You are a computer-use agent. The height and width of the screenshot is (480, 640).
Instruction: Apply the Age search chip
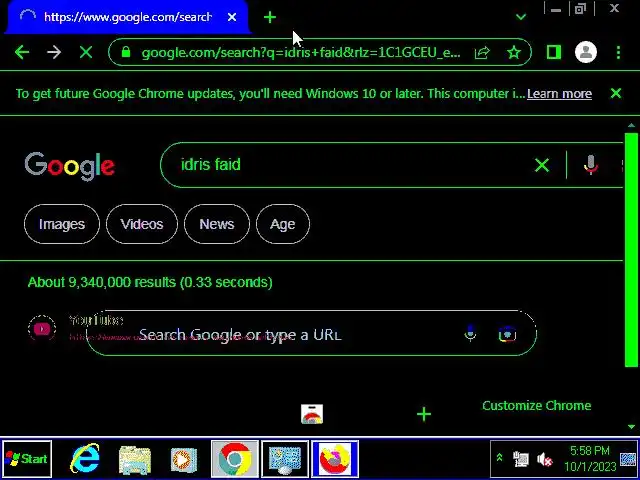282,224
